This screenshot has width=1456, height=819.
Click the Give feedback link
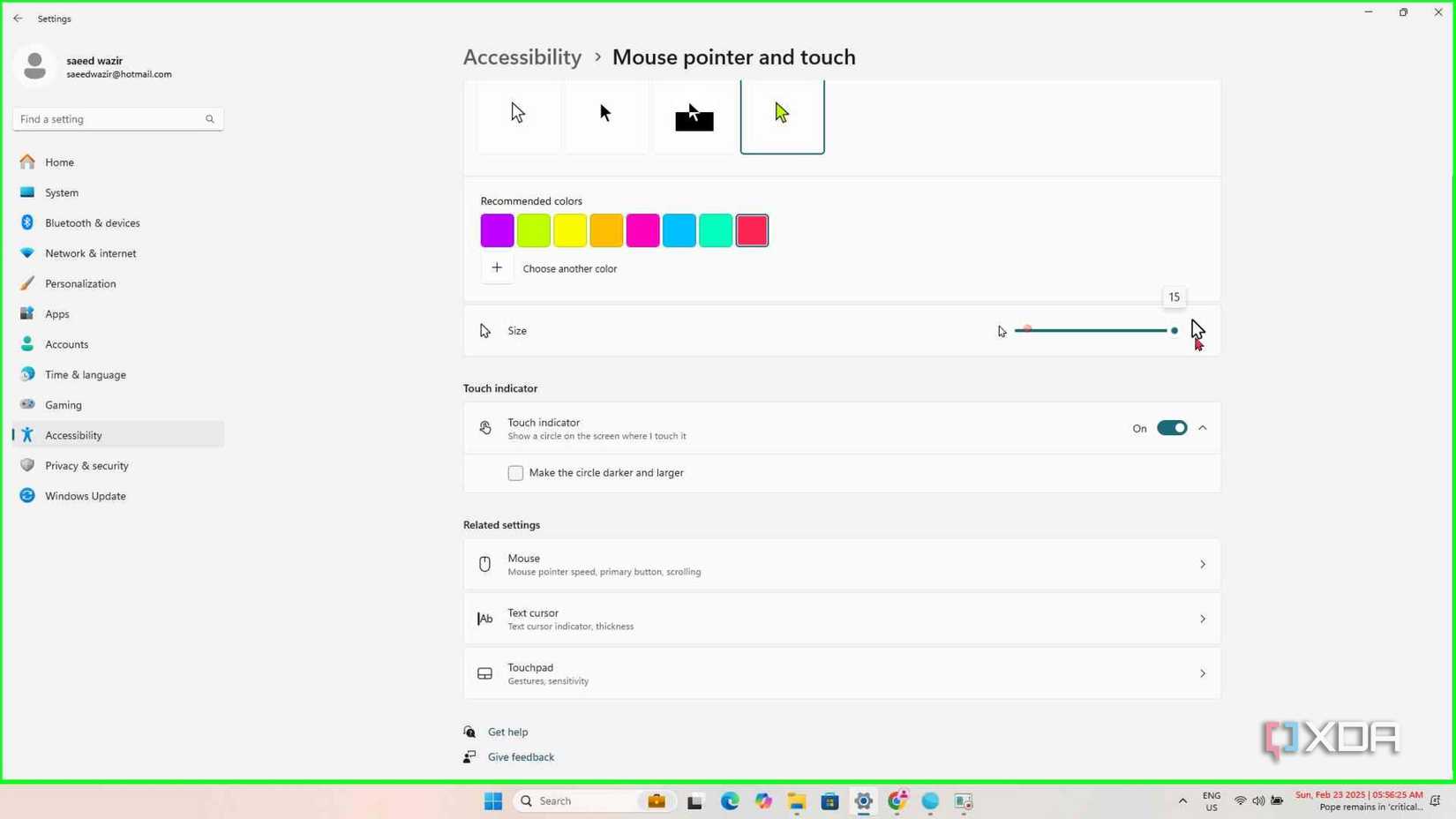[521, 756]
